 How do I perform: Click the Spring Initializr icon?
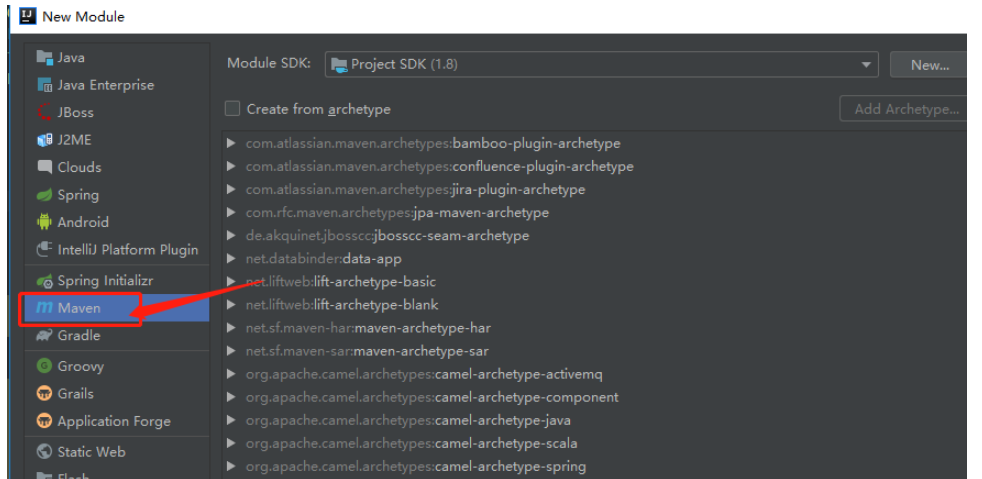(44, 281)
